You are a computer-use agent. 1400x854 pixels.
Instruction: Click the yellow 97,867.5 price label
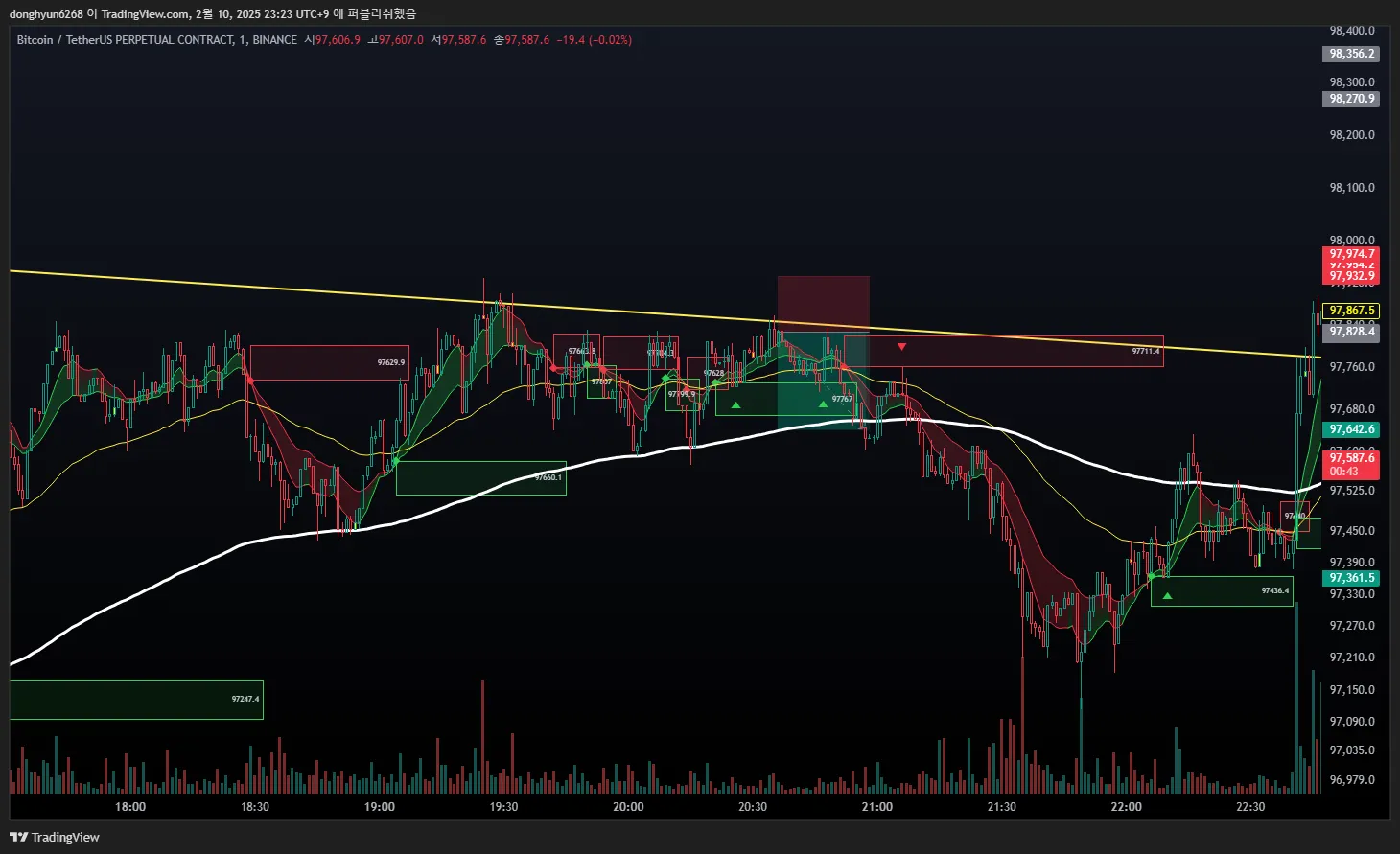[1352, 311]
